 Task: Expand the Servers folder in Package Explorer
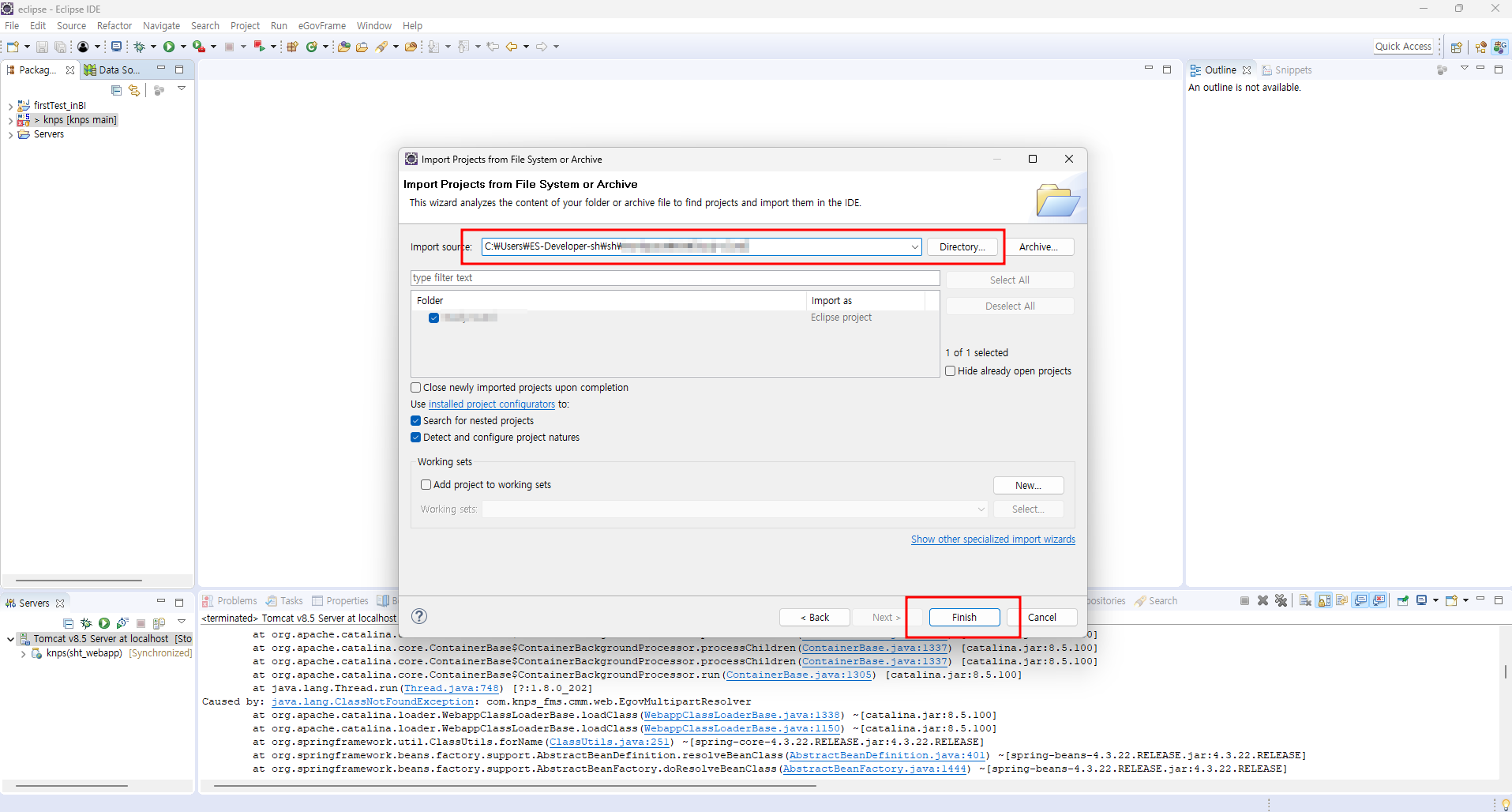[x=10, y=134]
